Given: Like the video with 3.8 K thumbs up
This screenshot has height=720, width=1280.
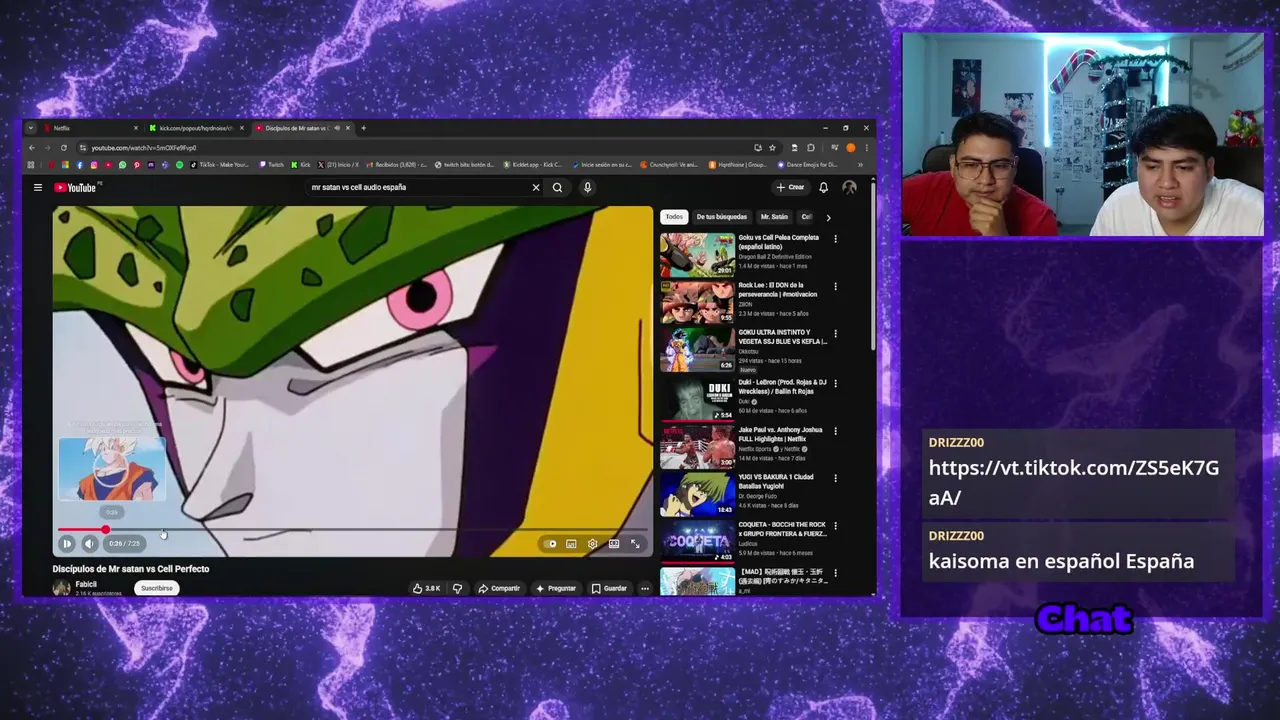Looking at the screenshot, I should point(426,588).
